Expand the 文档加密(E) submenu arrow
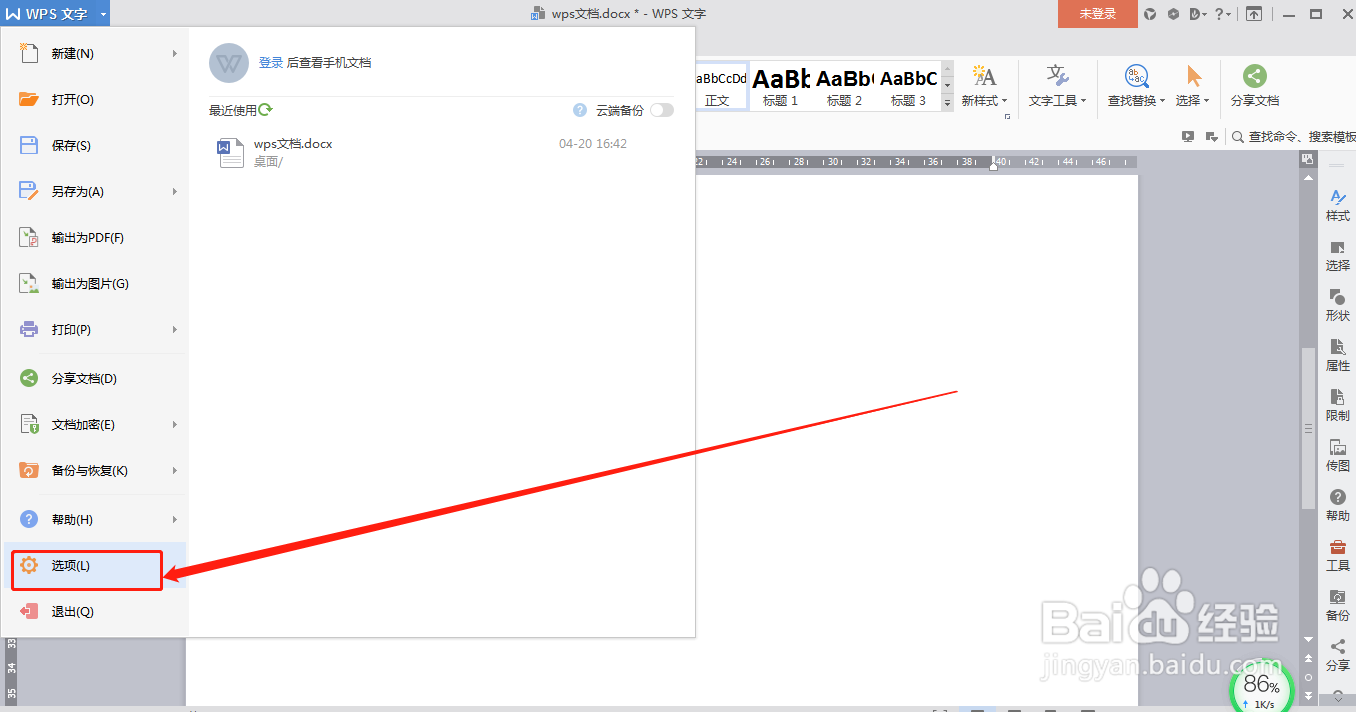This screenshot has width=1356, height=712. pyautogui.click(x=175, y=425)
